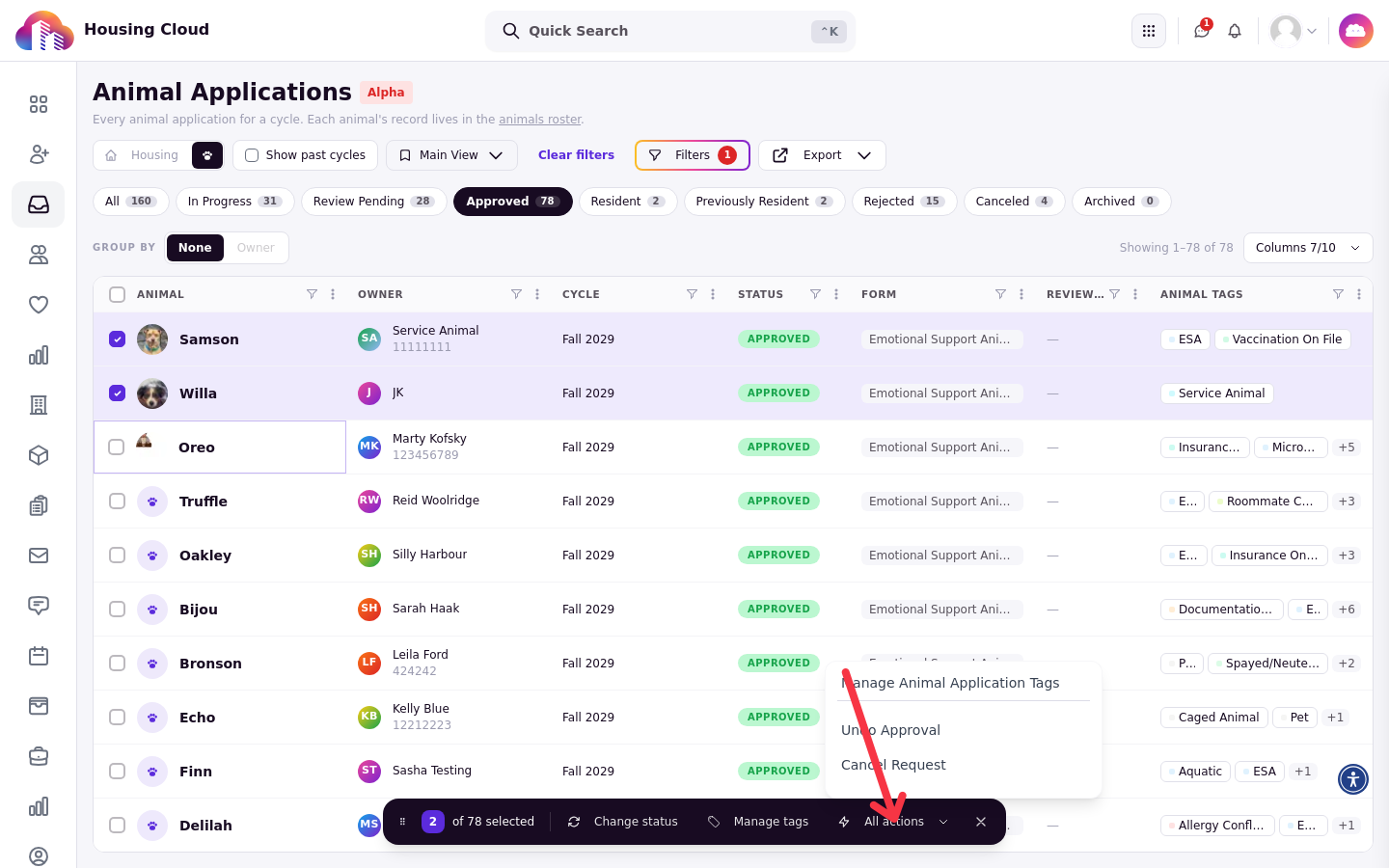
Task: Open chat messages with red badge
Action: 1202,31
